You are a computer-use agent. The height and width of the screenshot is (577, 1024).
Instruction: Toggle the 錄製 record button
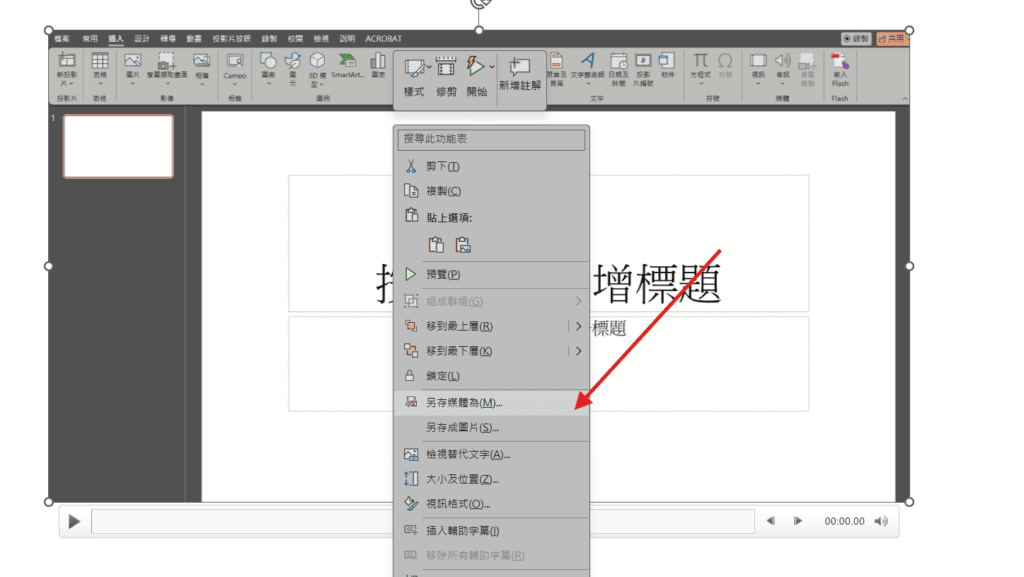click(856, 38)
